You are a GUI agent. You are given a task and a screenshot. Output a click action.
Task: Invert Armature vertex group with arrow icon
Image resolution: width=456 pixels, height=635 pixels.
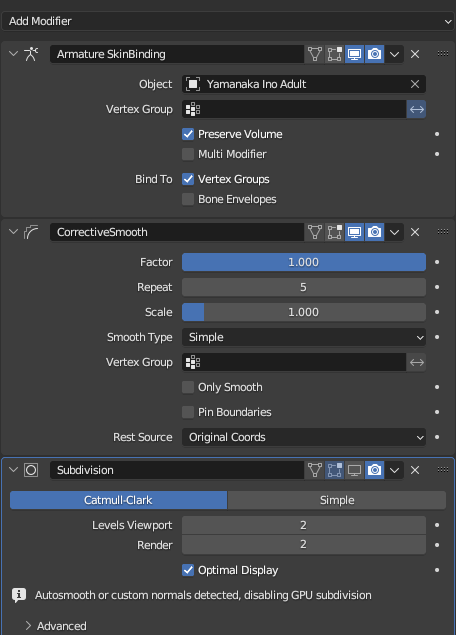pos(416,109)
